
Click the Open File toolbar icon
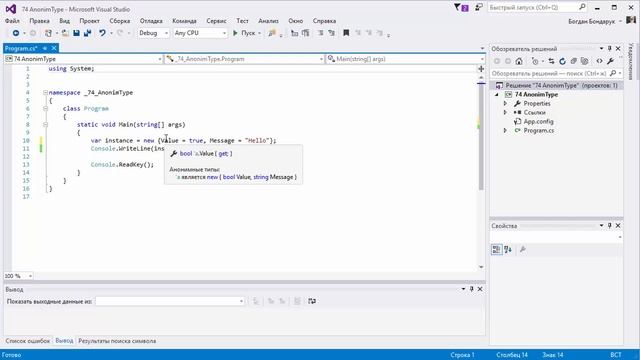[65, 33]
